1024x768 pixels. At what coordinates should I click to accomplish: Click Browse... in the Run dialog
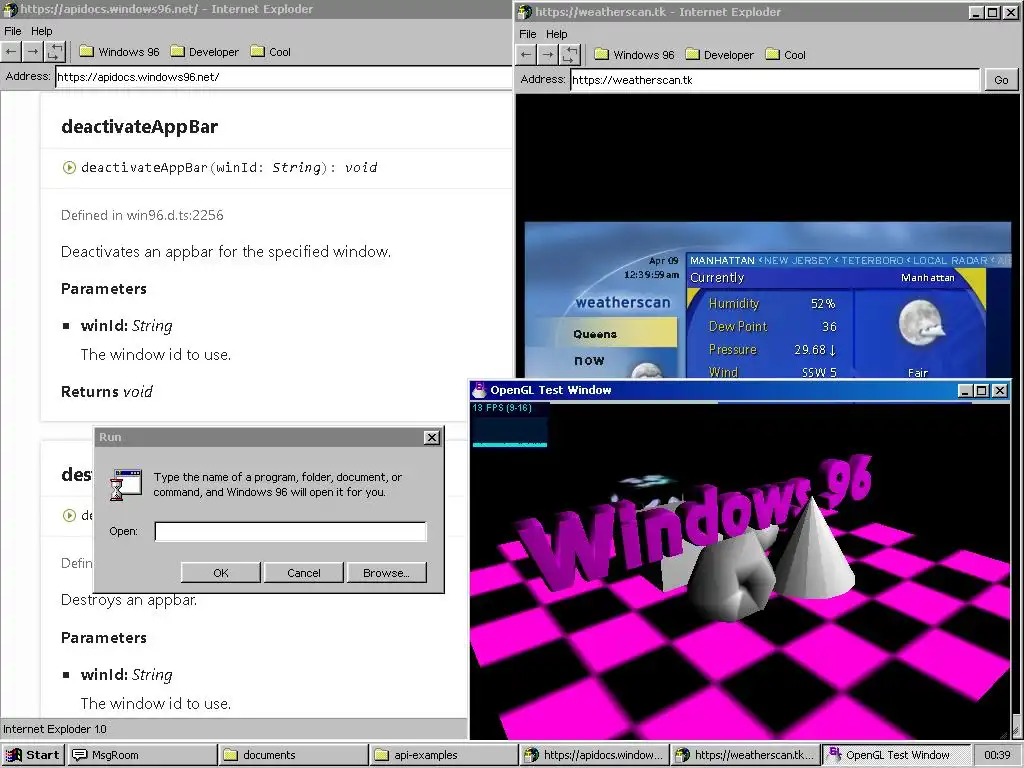[387, 573]
